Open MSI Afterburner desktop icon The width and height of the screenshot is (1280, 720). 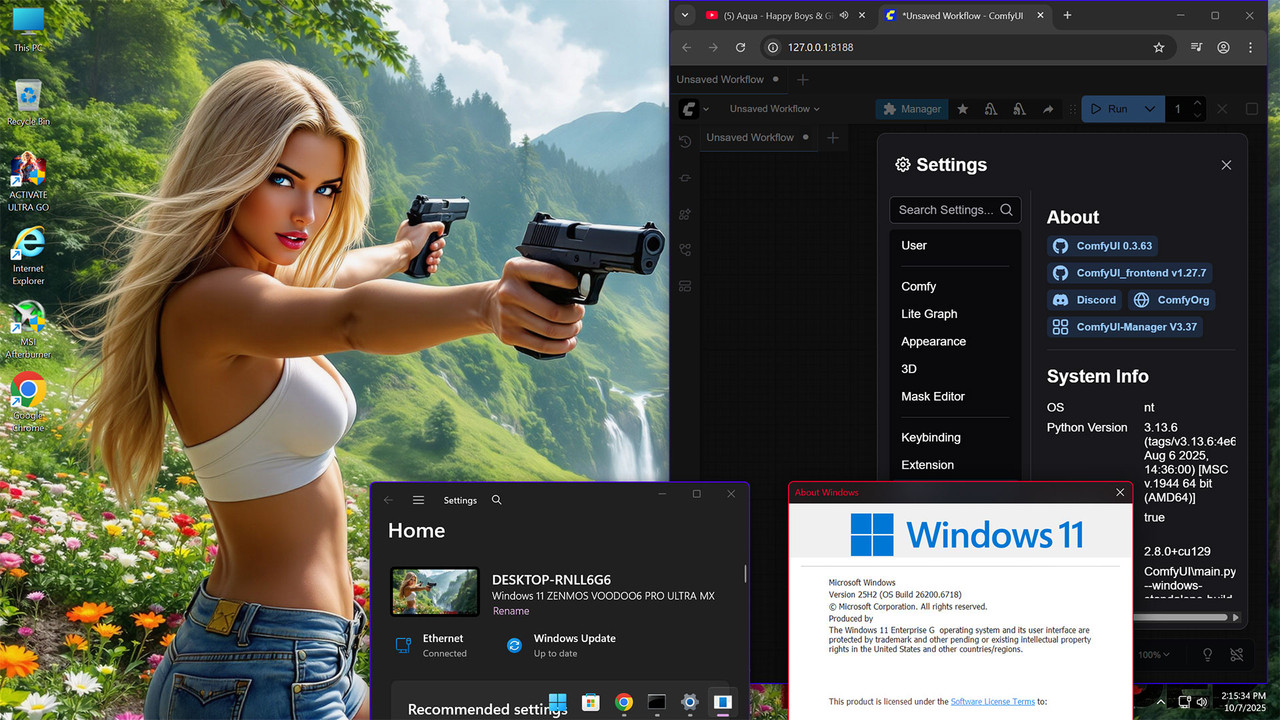point(29,330)
